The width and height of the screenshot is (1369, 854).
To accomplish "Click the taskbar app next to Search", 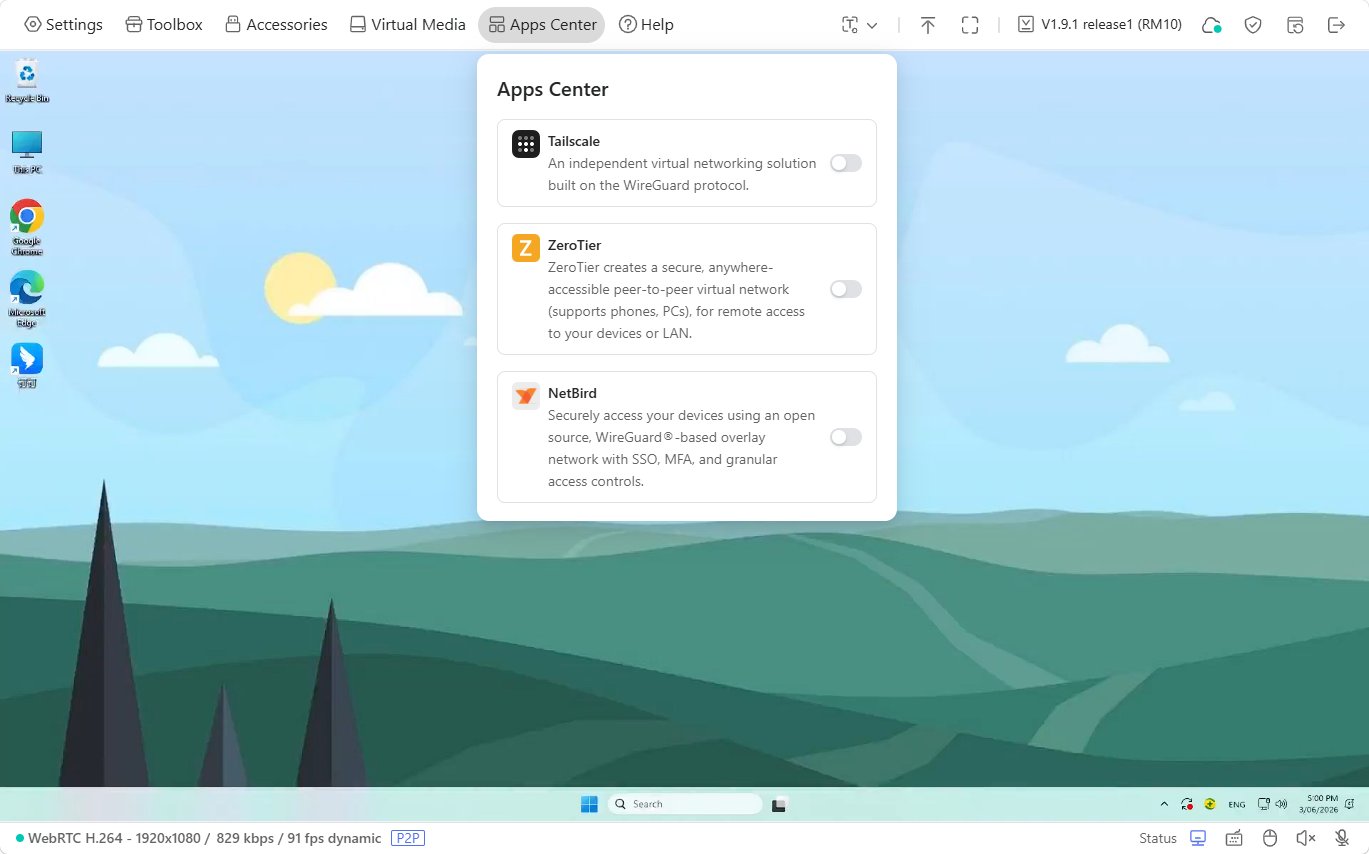I will click(x=781, y=804).
